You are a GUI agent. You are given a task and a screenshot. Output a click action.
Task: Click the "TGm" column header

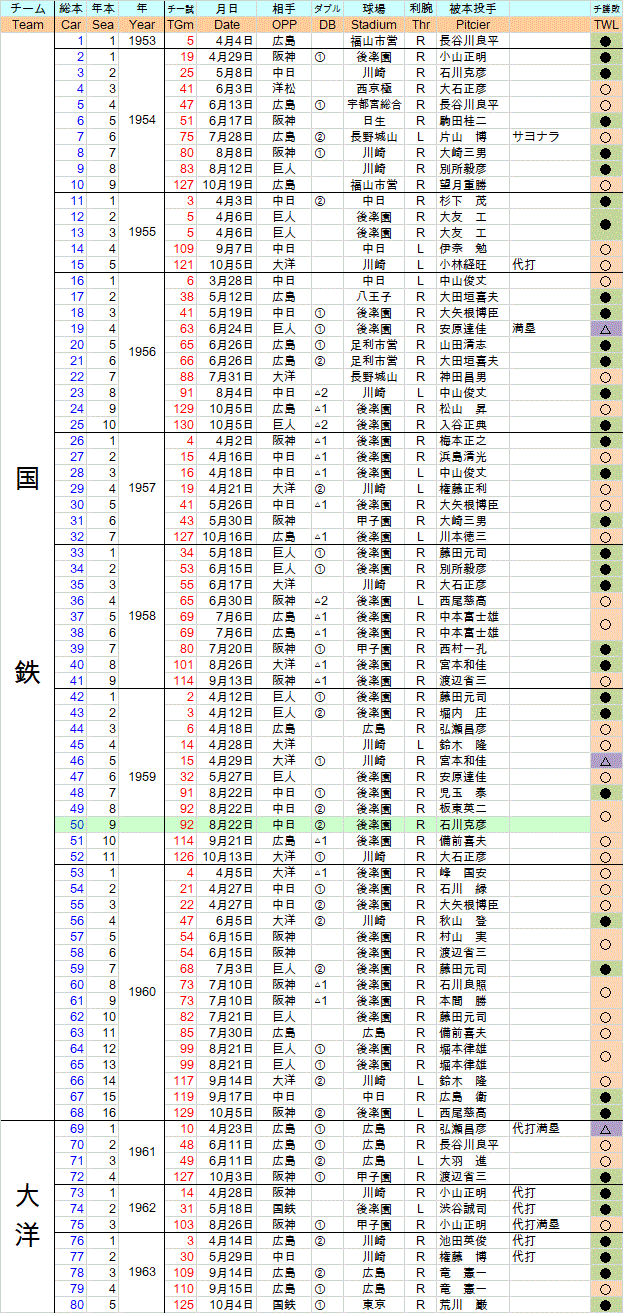coord(181,25)
